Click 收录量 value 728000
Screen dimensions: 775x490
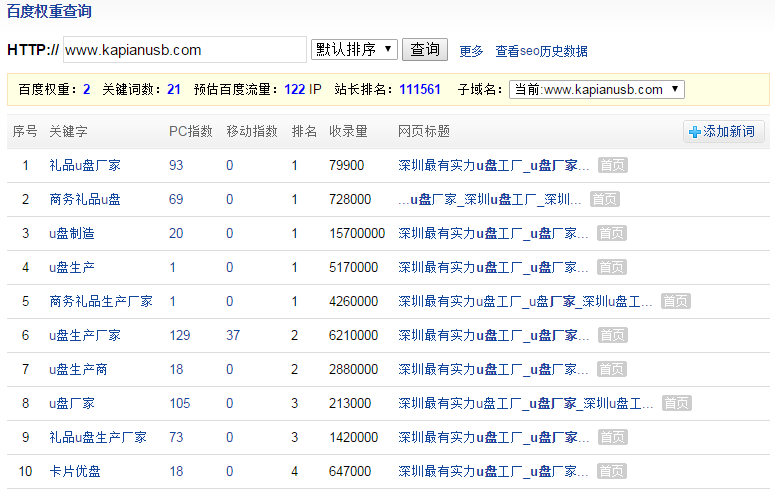[350, 199]
